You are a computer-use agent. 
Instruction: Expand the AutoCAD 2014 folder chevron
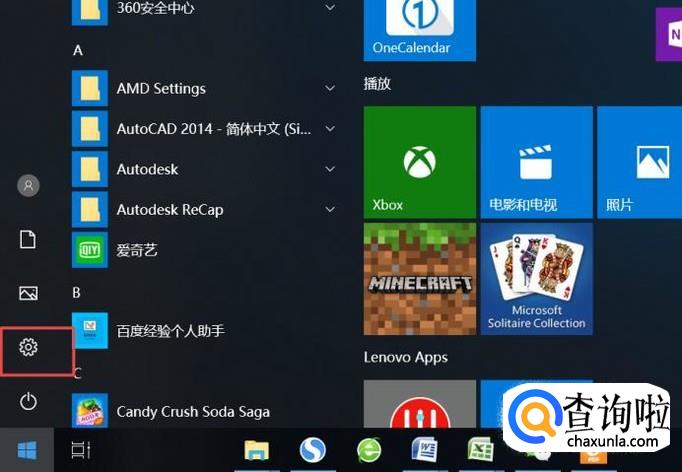(x=330, y=129)
